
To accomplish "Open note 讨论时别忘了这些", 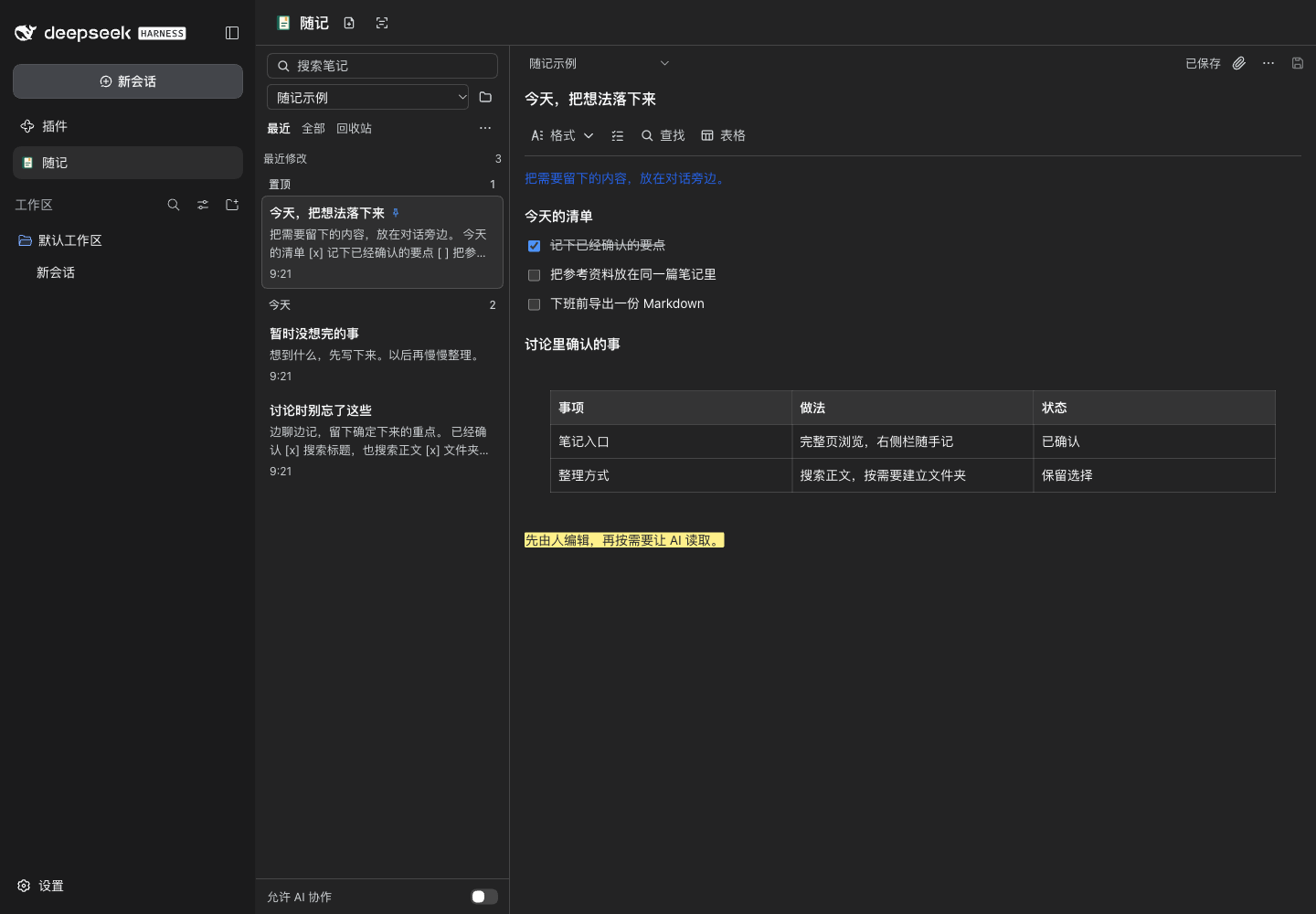I will coord(382,440).
